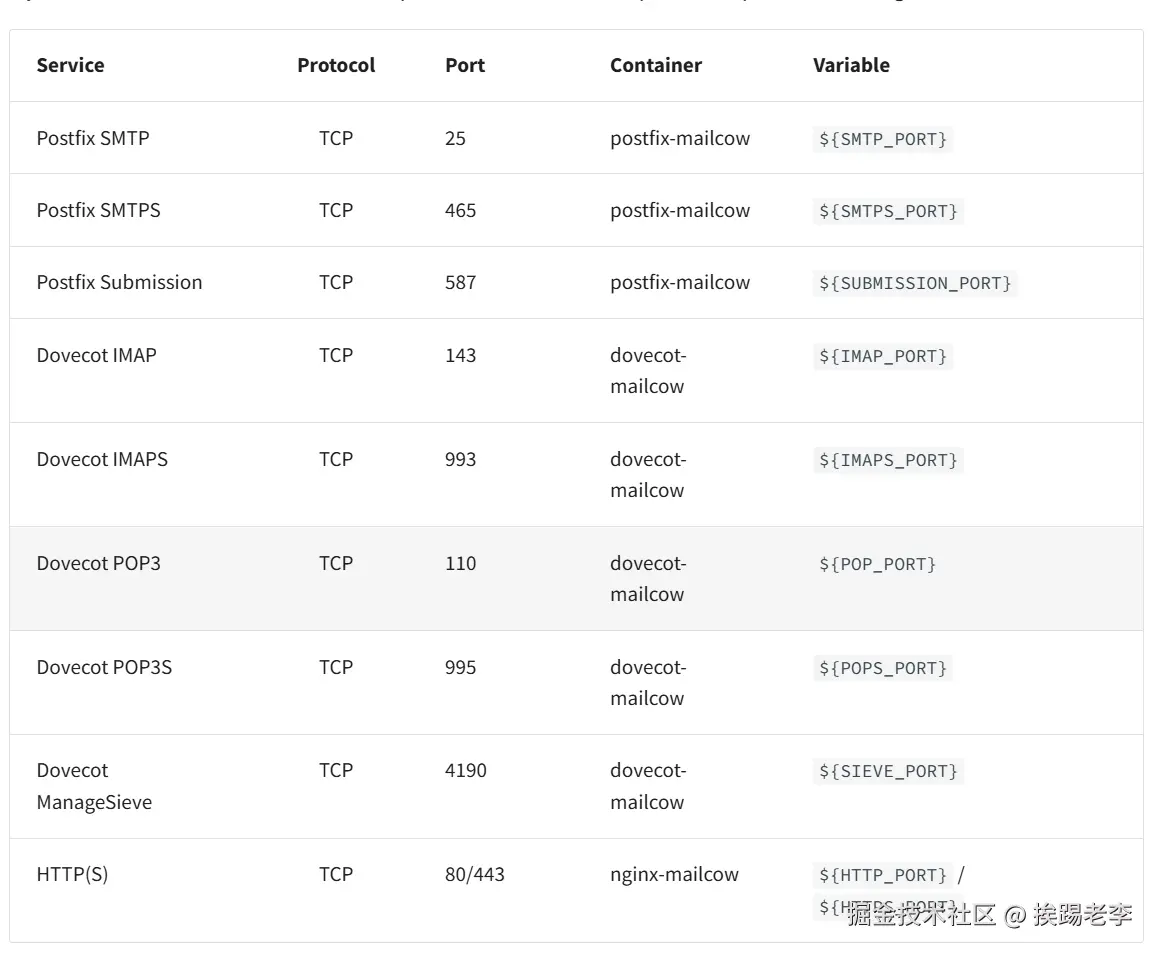
Task: Click the Variable column header
Action: click(851, 65)
